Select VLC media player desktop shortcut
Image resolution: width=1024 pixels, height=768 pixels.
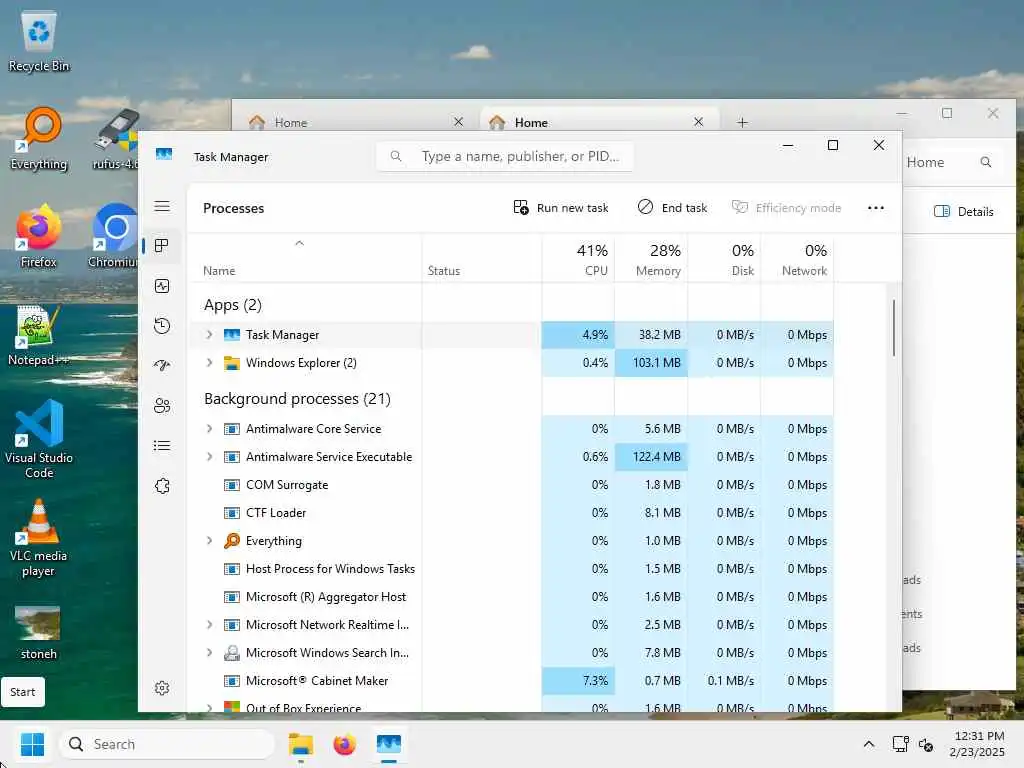coord(39,538)
